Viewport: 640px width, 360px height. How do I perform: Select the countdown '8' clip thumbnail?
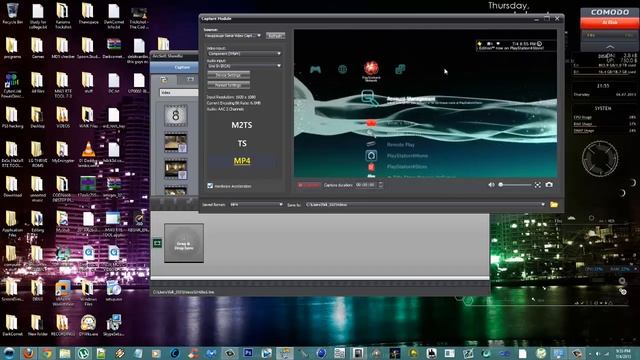[x=176, y=116]
